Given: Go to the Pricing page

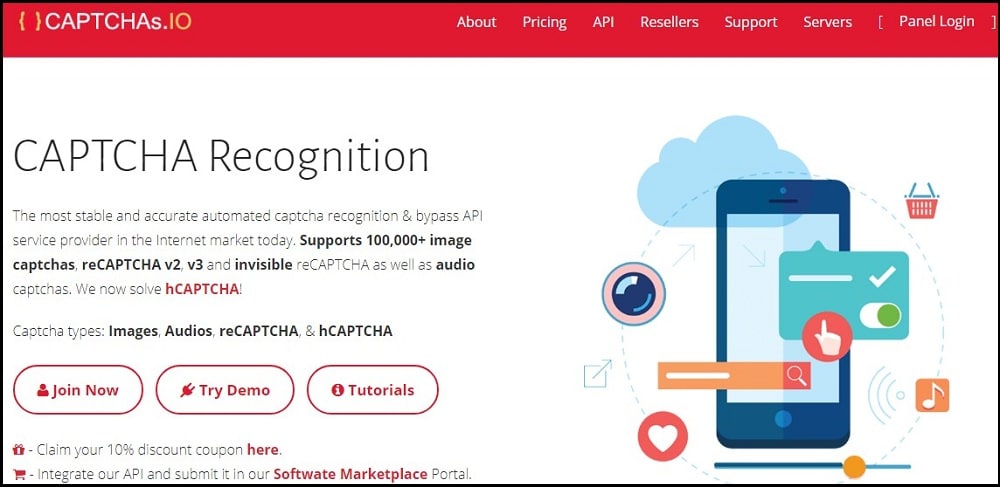Looking at the screenshot, I should (x=544, y=22).
